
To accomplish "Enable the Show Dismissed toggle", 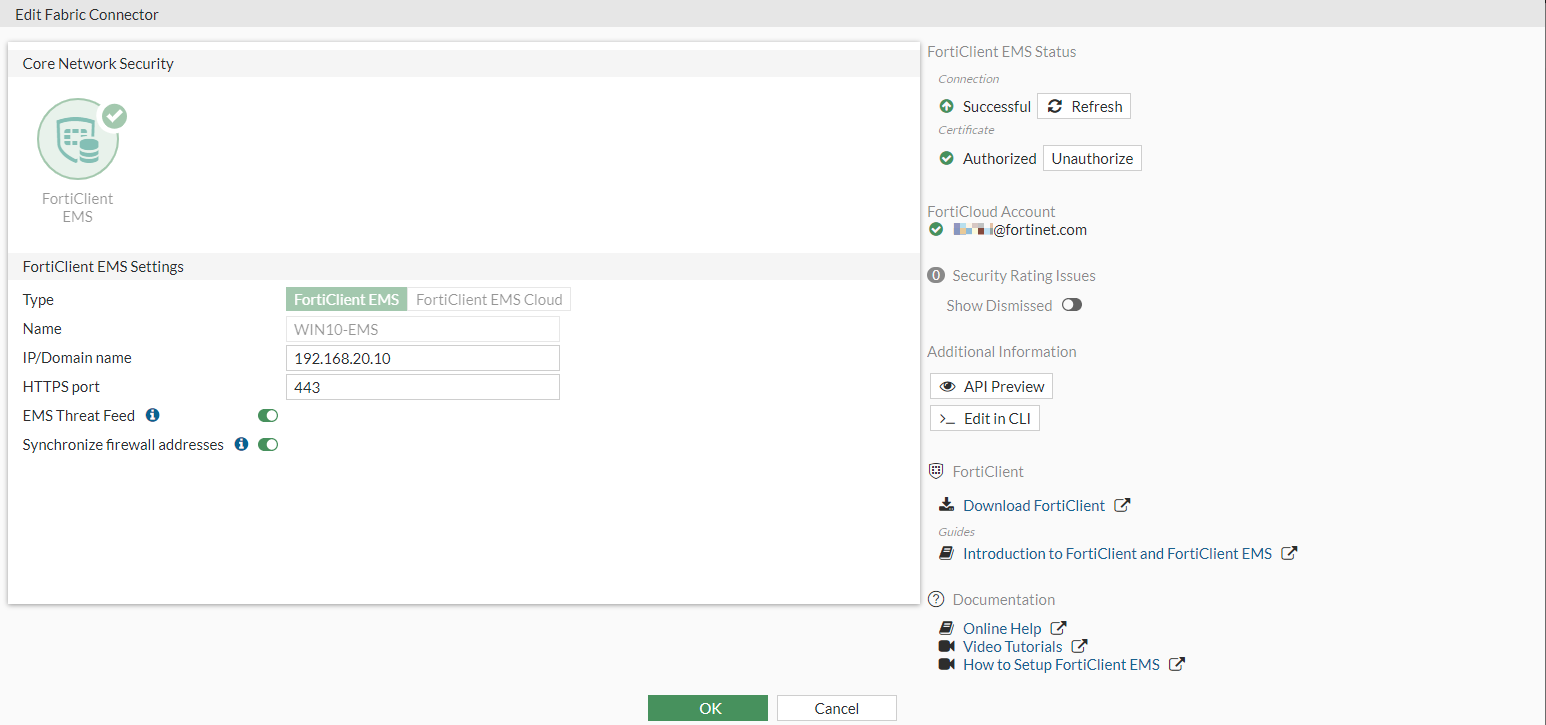I will (1072, 305).
